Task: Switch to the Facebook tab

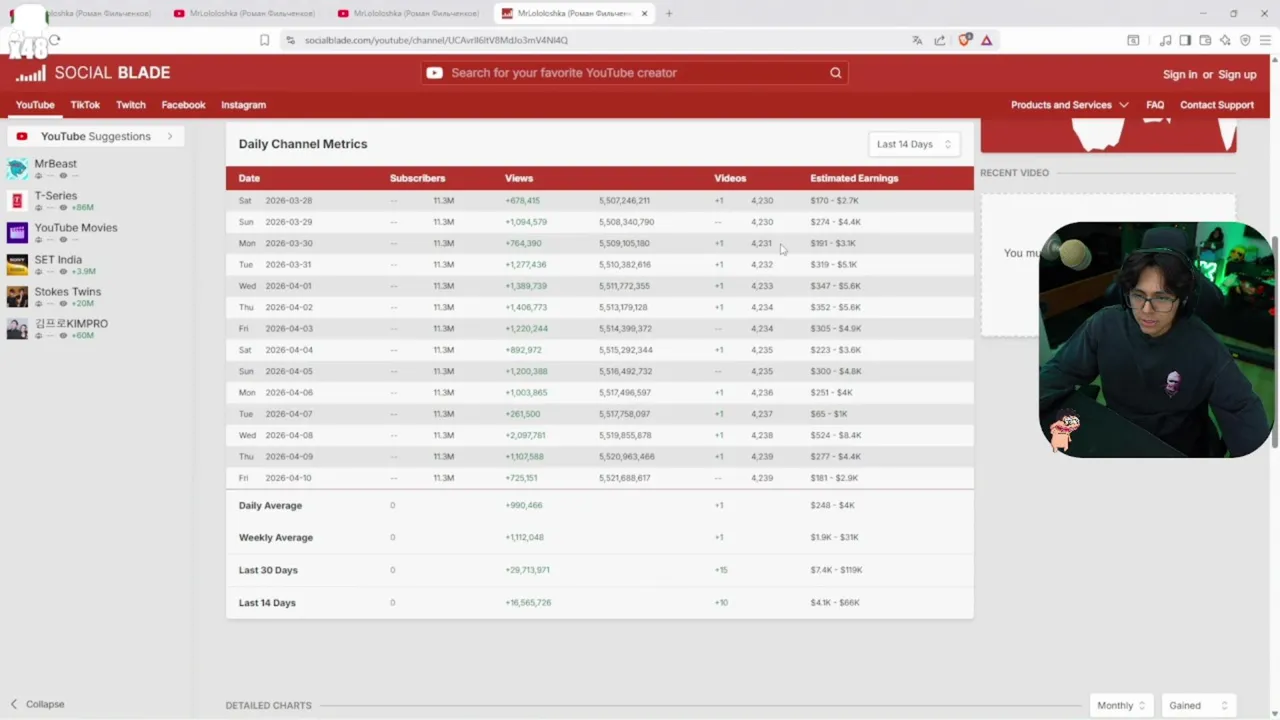Action: tap(183, 105)
